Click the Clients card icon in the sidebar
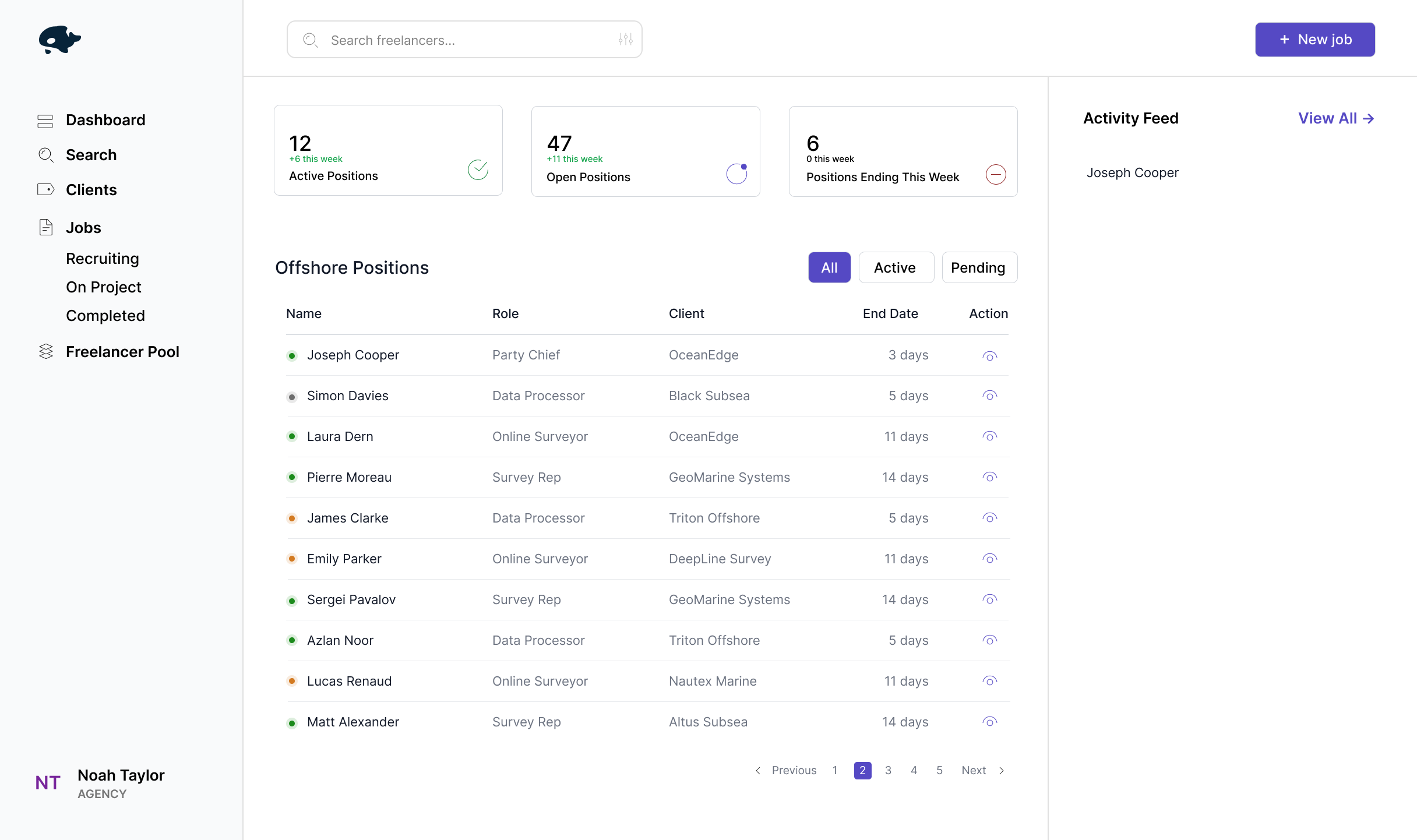 click(46, 189)
